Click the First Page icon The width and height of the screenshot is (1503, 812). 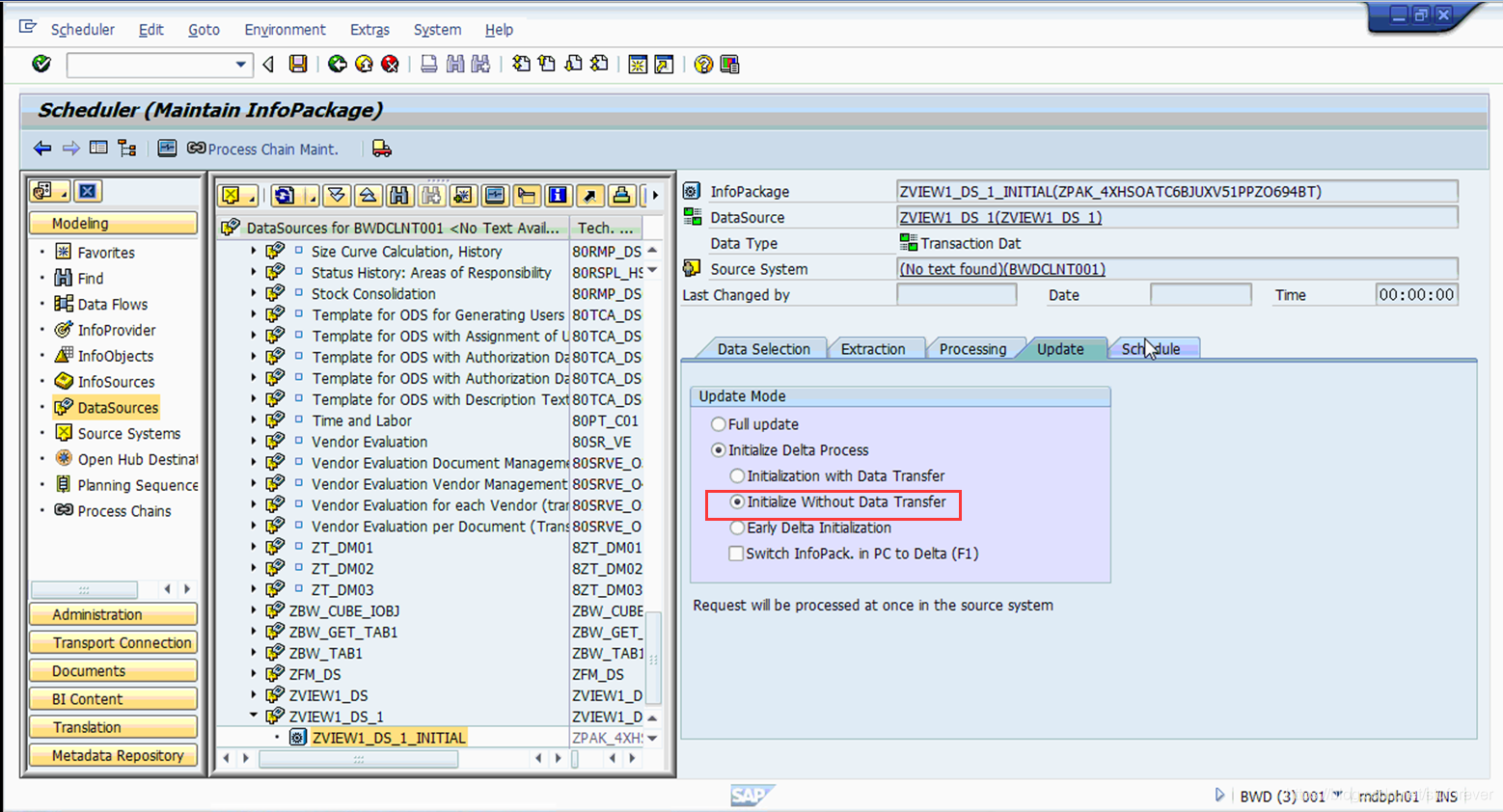pos(521,64)
